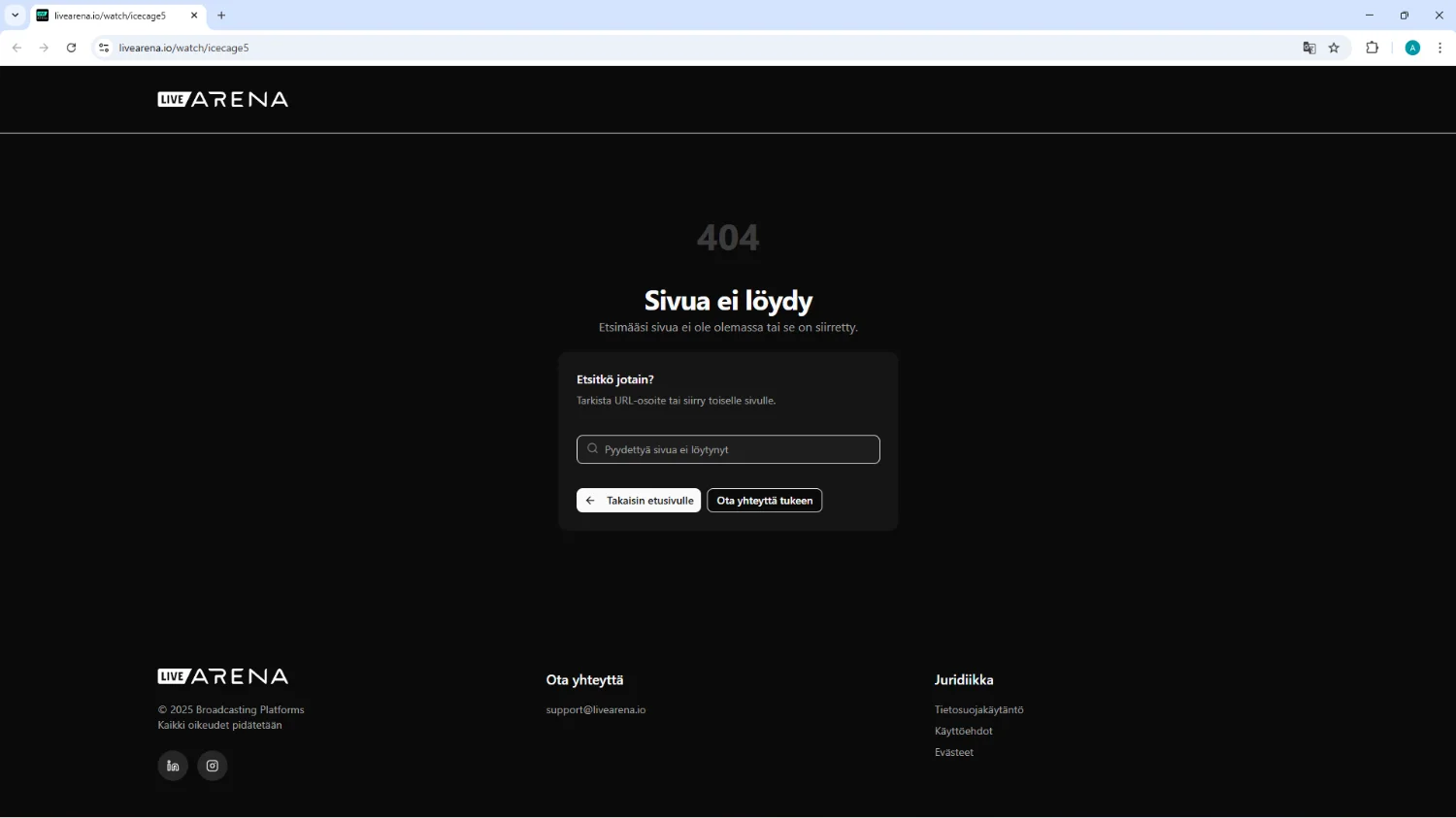The image size is (1456, 818).
Task: Open a new browser tab
Action: pyautogui.click(x=221, y=16)
